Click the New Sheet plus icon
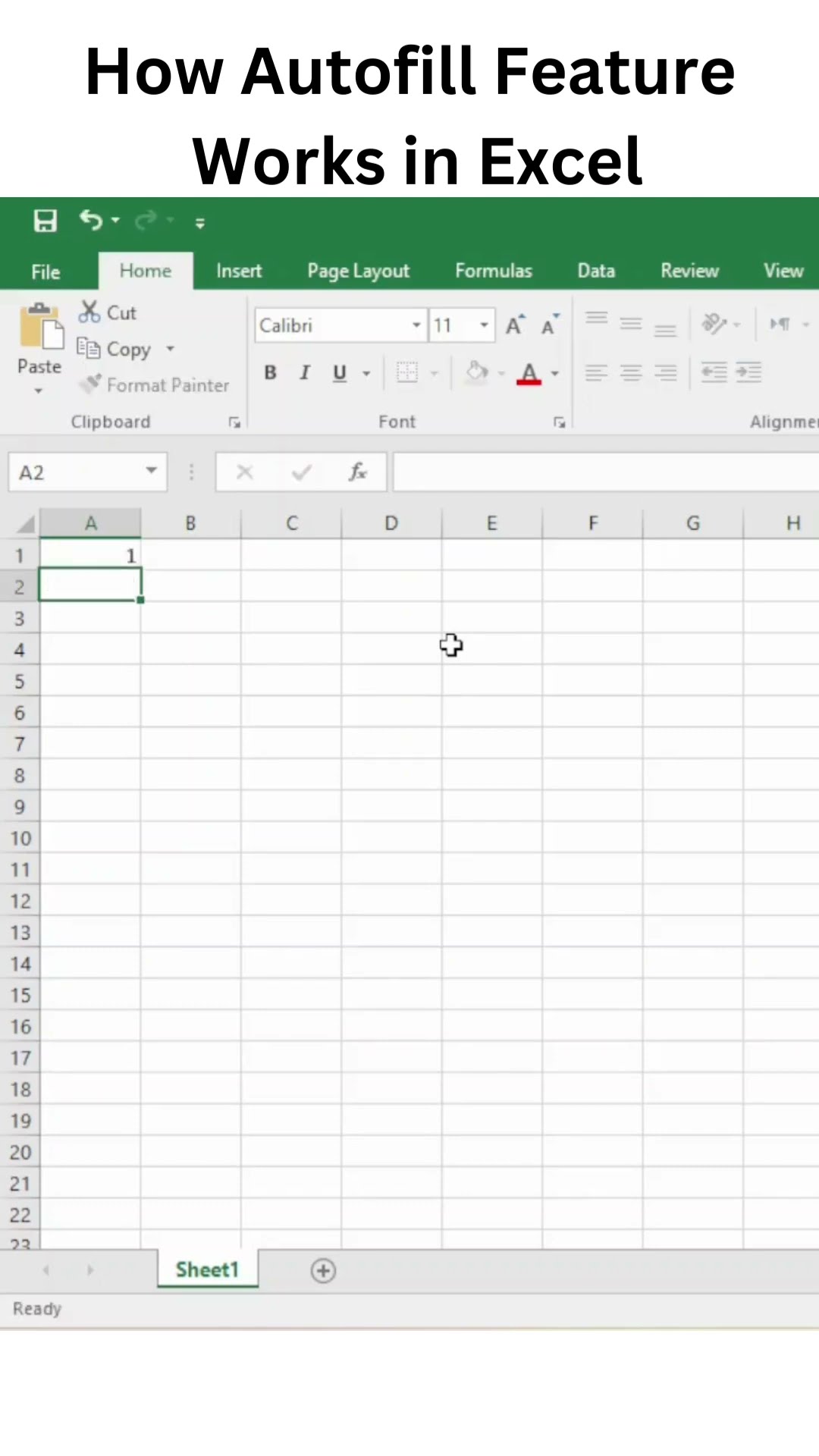The width and height of the screenshot is (819, 1456). coord(323,1271)
